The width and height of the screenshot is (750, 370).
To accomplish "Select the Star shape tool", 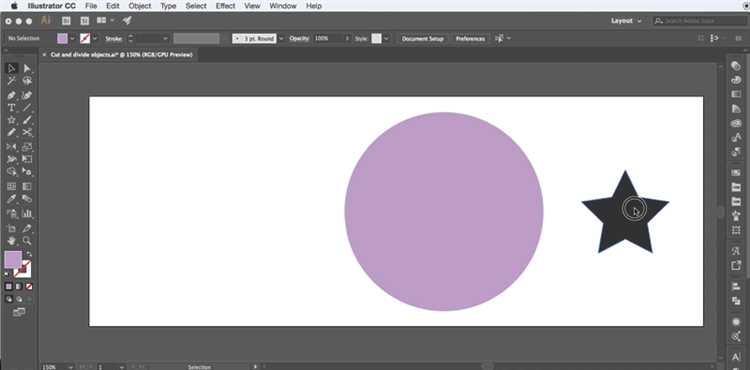I will pos(11,120).
